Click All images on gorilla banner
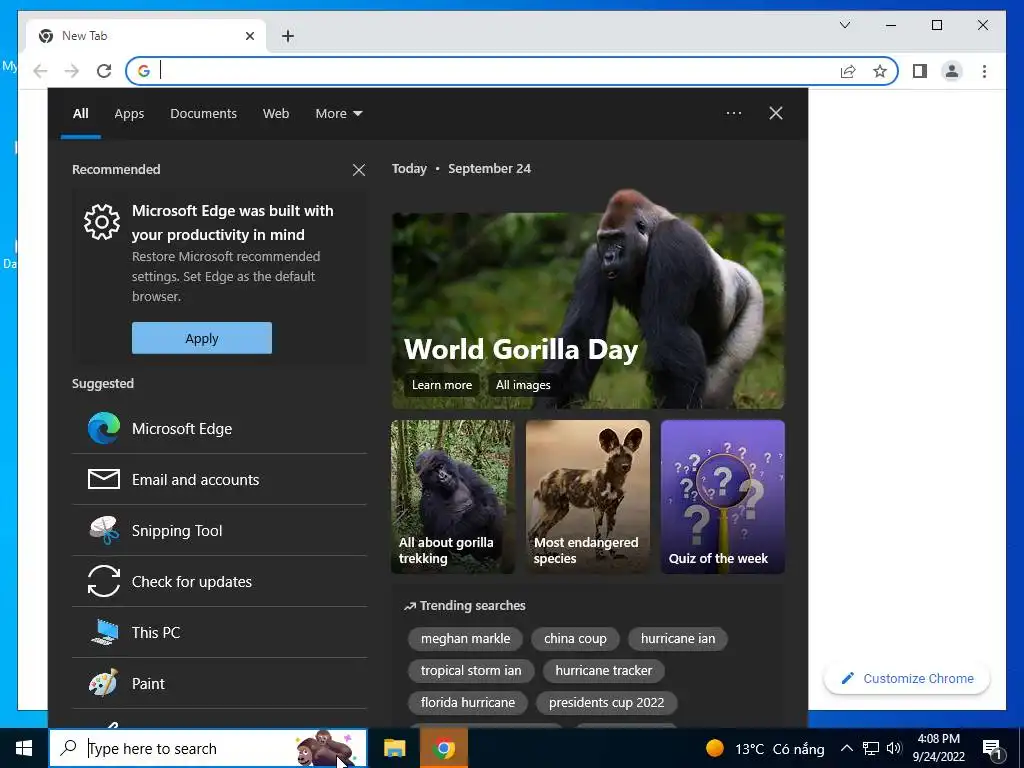The image size is (1024, 768). click(x=523, y=385)
